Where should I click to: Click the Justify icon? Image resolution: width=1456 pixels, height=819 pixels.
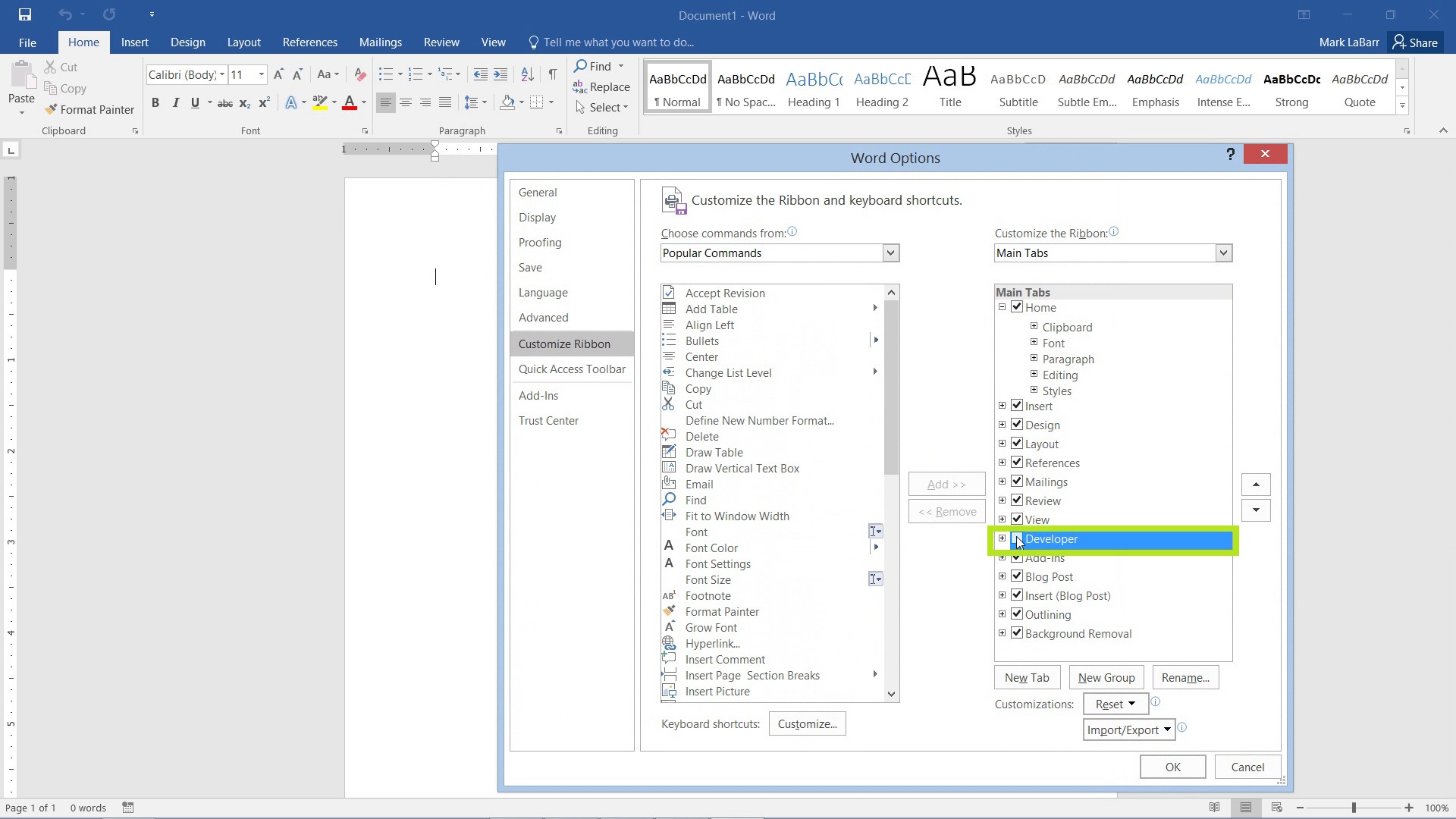click(x=445, y=102)
